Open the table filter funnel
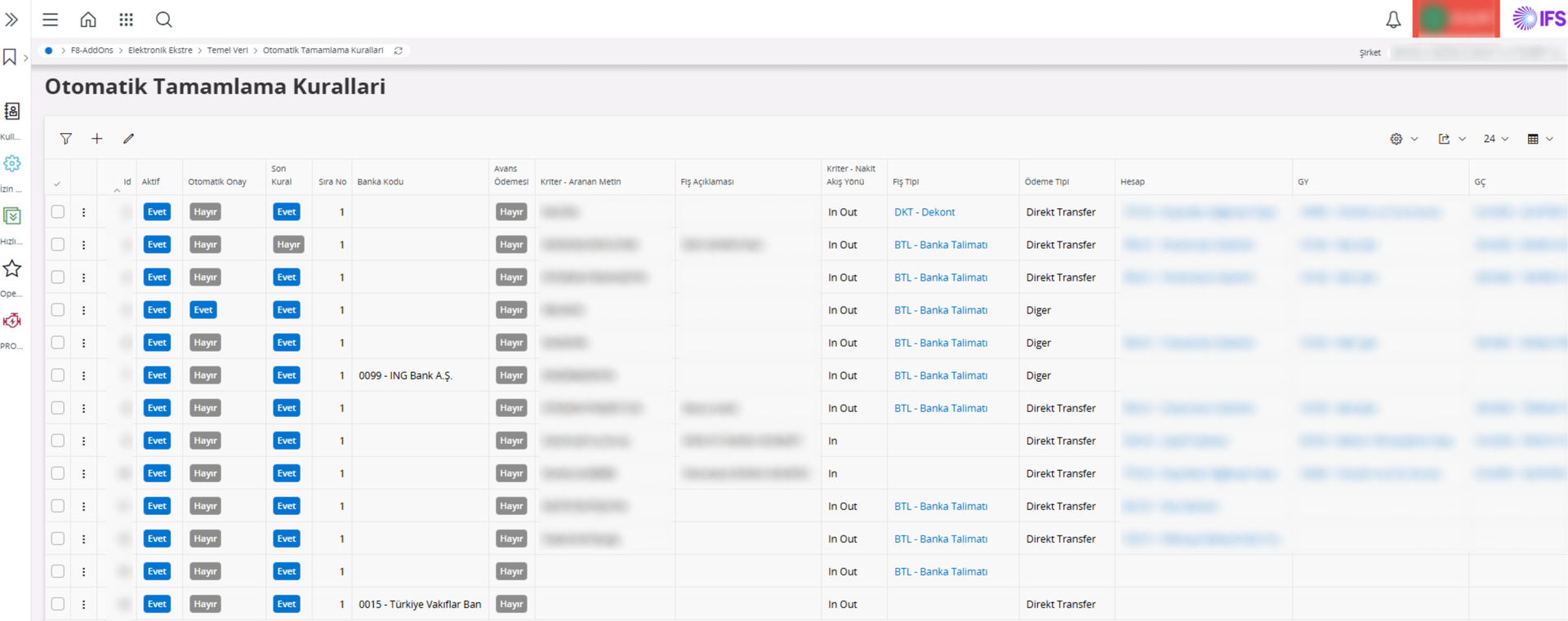Screen dimensions: 1568x621 [x=66, y=139]
